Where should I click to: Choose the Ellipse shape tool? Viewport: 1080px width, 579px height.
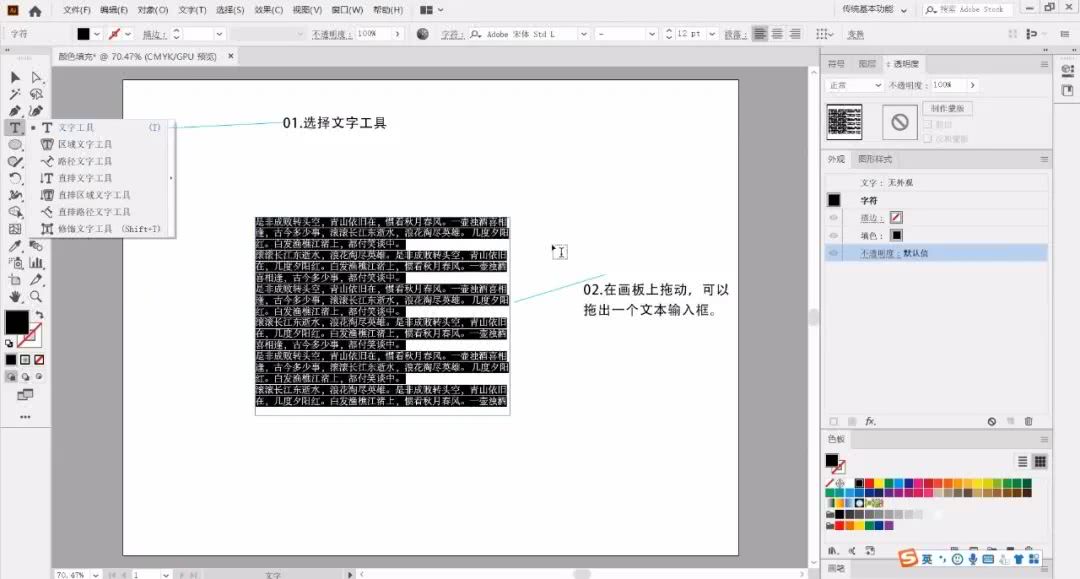click(15, 144)
